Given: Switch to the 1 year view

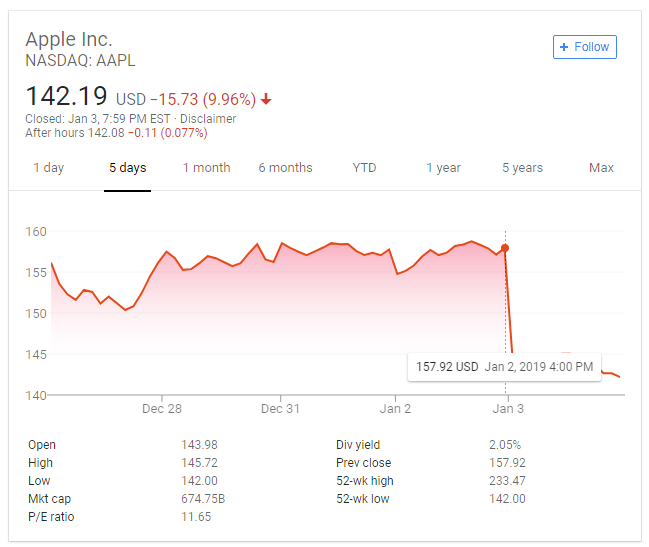Looking at the screenshot, I should (x=443, y=168).
